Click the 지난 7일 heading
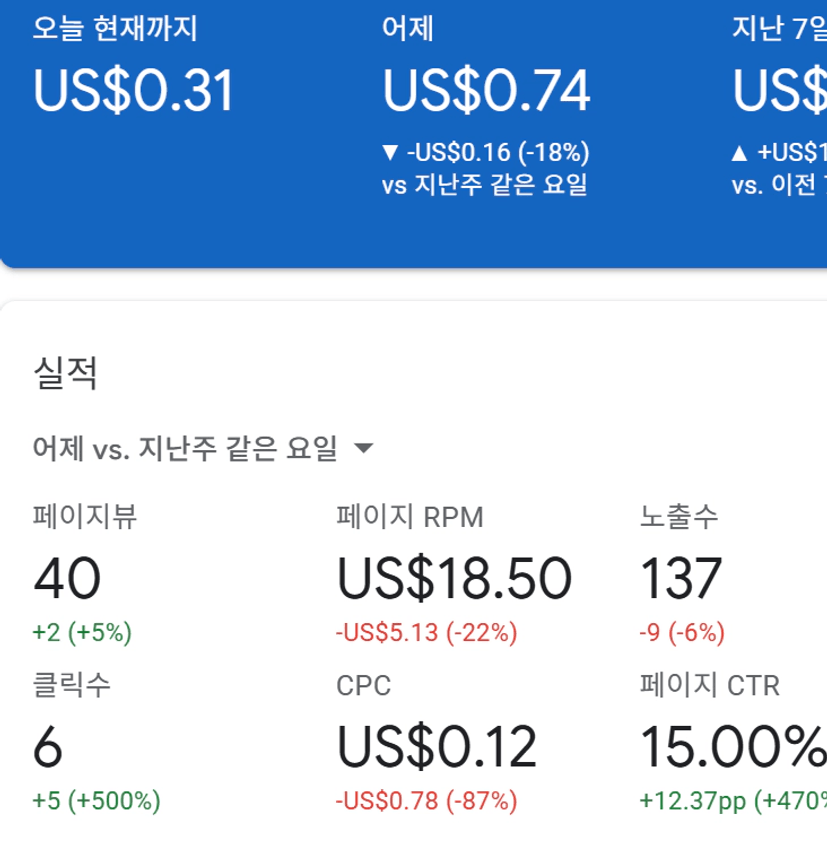 point(780,29)
